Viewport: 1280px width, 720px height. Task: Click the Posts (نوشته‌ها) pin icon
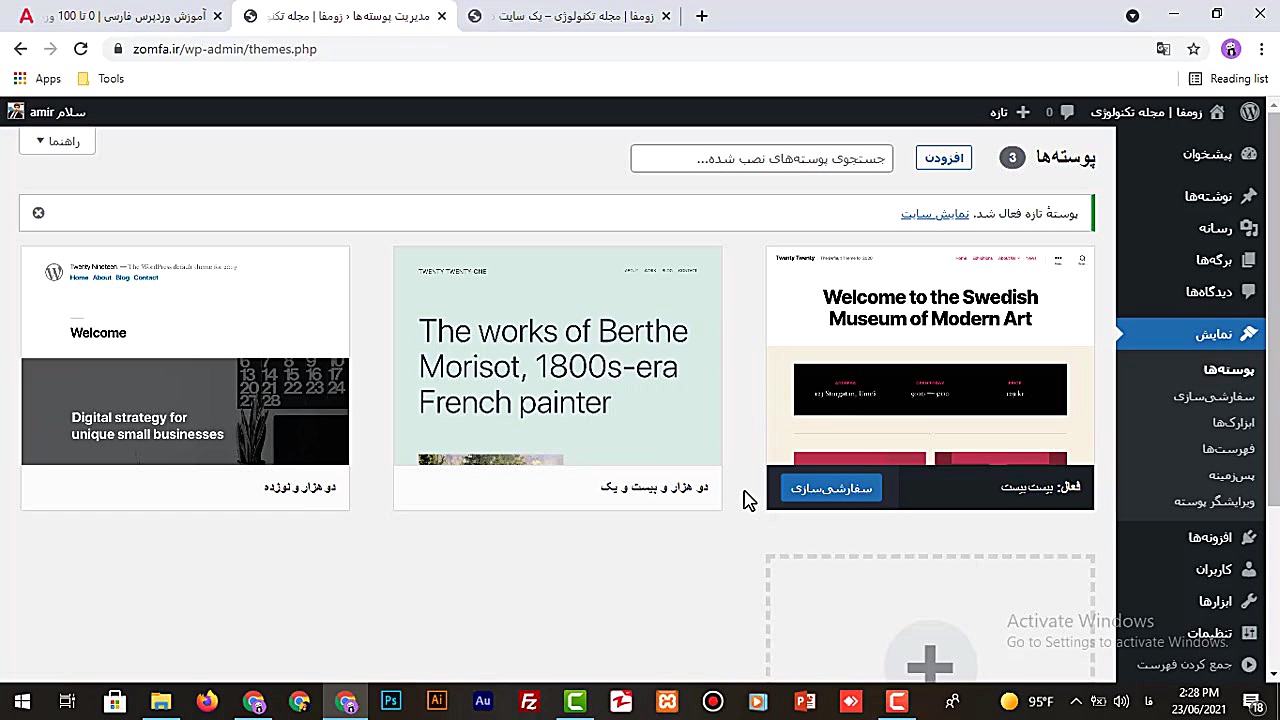tap(1248, 196)
